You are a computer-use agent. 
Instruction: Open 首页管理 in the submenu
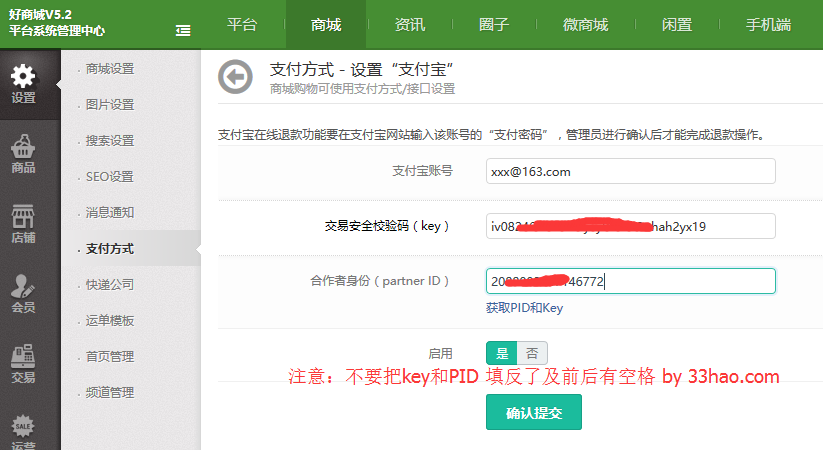point(110,357)
